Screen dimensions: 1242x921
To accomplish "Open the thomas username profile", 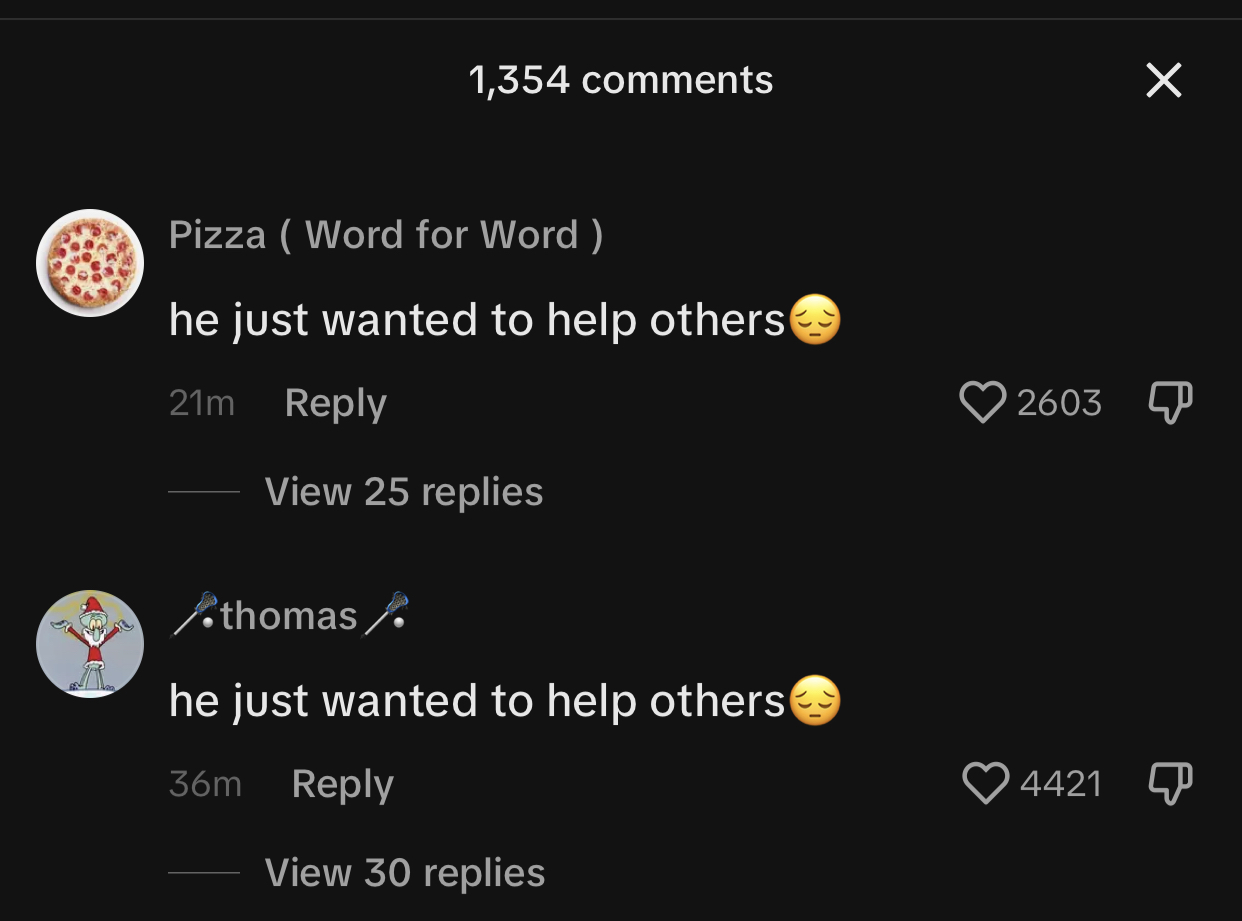I will point(289,616).
